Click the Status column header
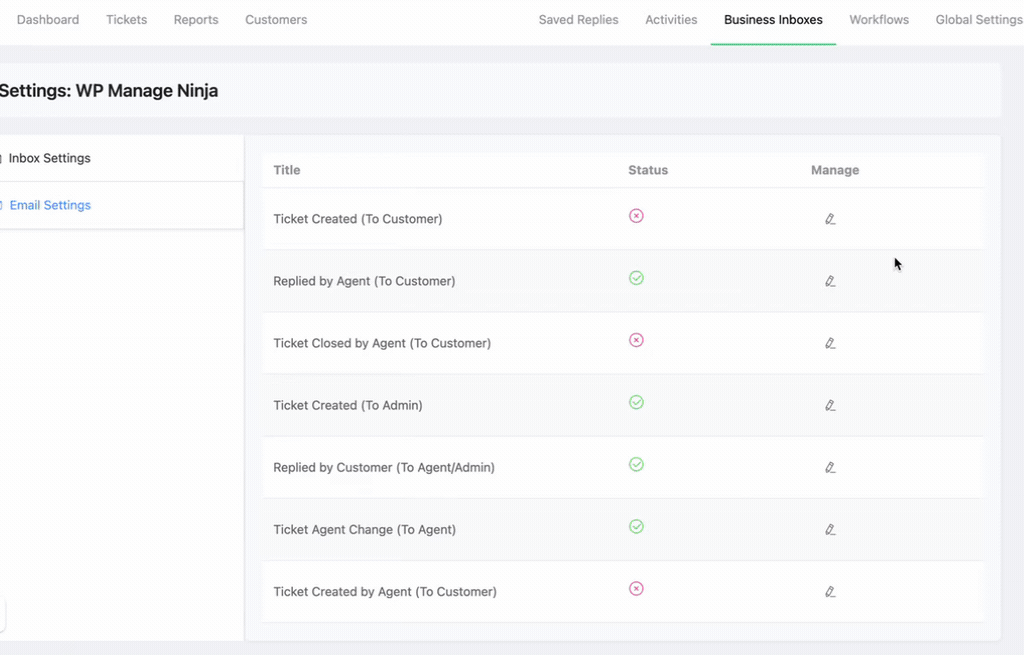Screen dimensions: 1024x655 click(648, 170)
